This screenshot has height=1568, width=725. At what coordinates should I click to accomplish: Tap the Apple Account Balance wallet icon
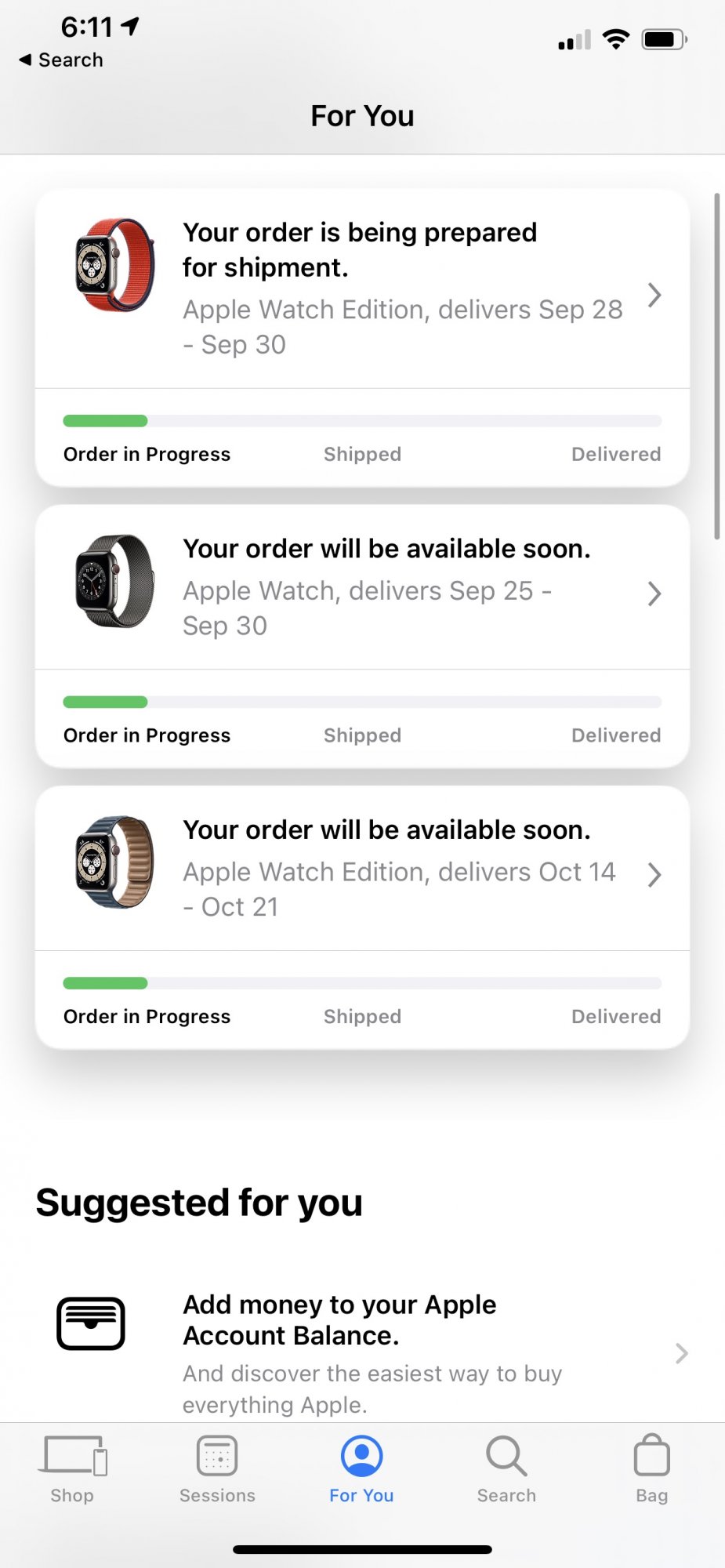(91, 1323)
